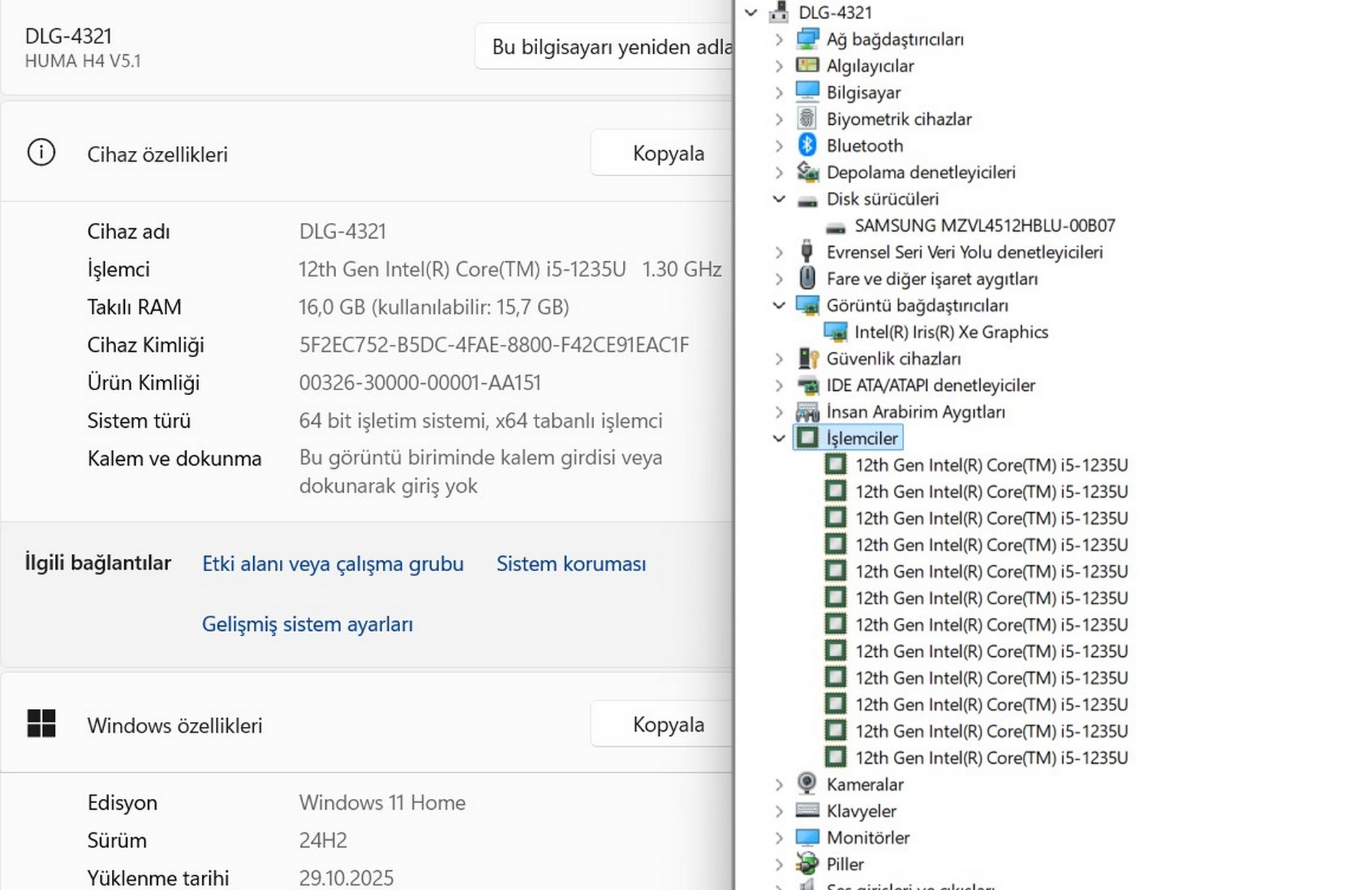
Task: Select the first i5-1235U processor entry
Action: (x=991, y=466)
